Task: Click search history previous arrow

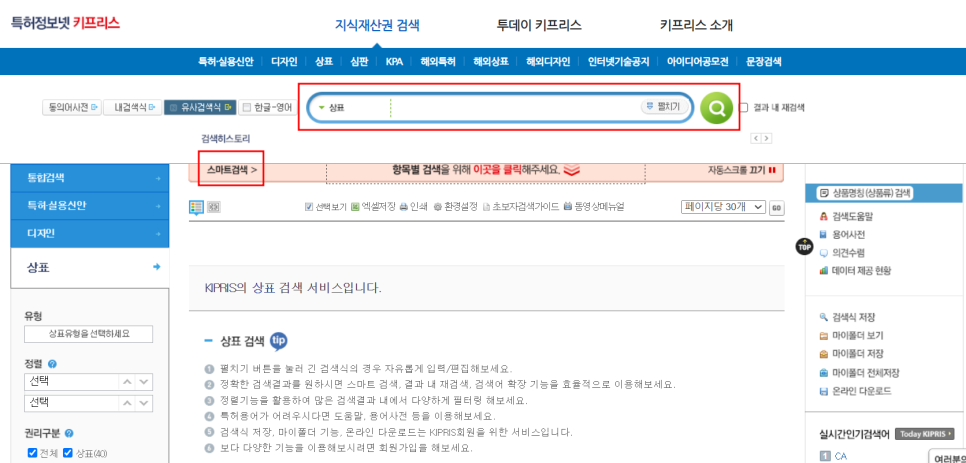Action: coord(755,139)
